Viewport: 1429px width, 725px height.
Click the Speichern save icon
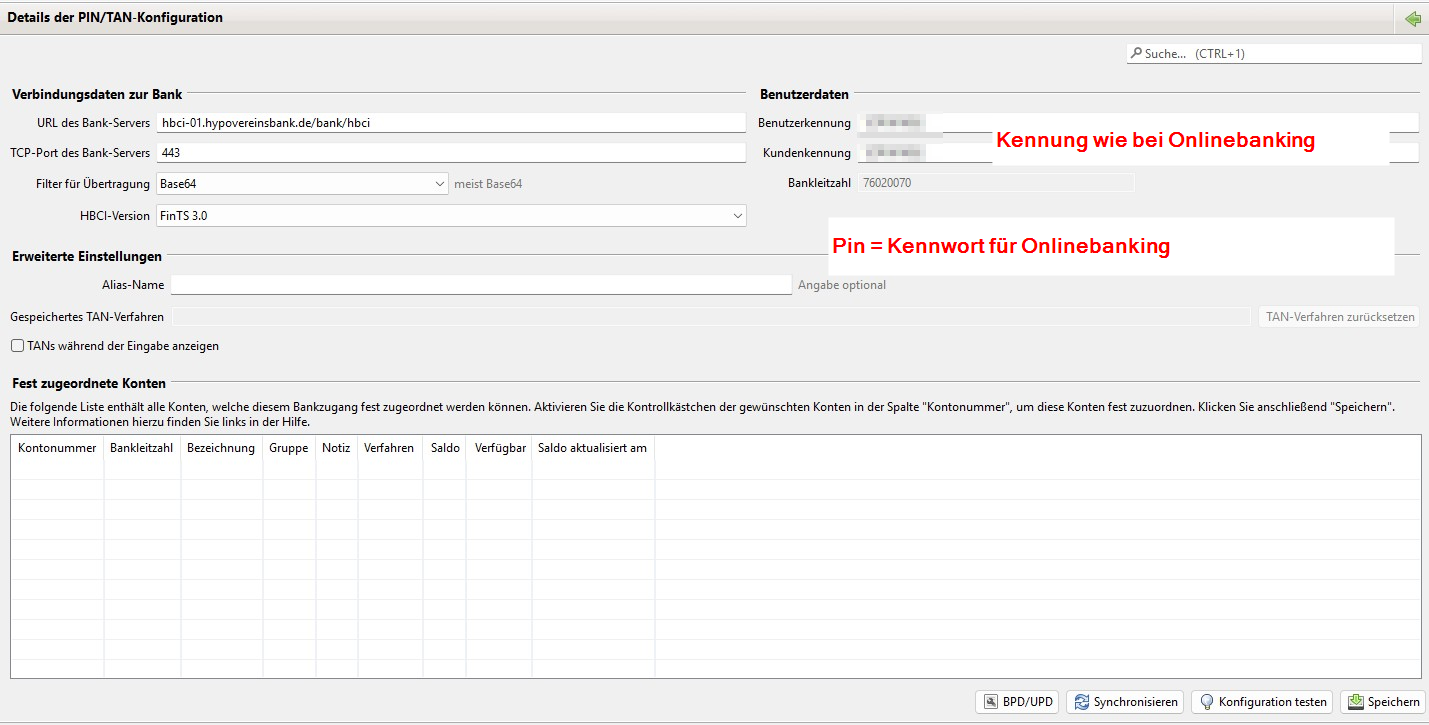[1355, 702]
